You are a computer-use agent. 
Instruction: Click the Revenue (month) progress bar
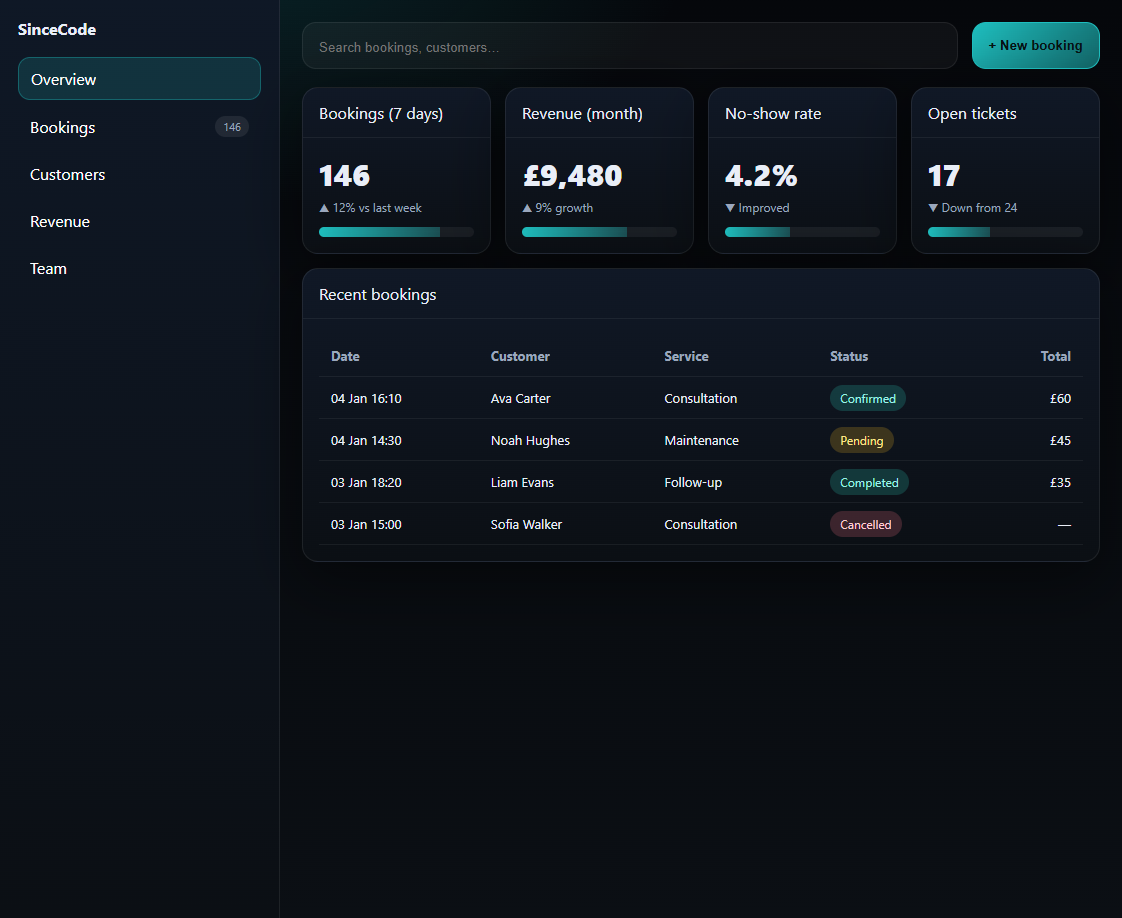tap(599, 232)
